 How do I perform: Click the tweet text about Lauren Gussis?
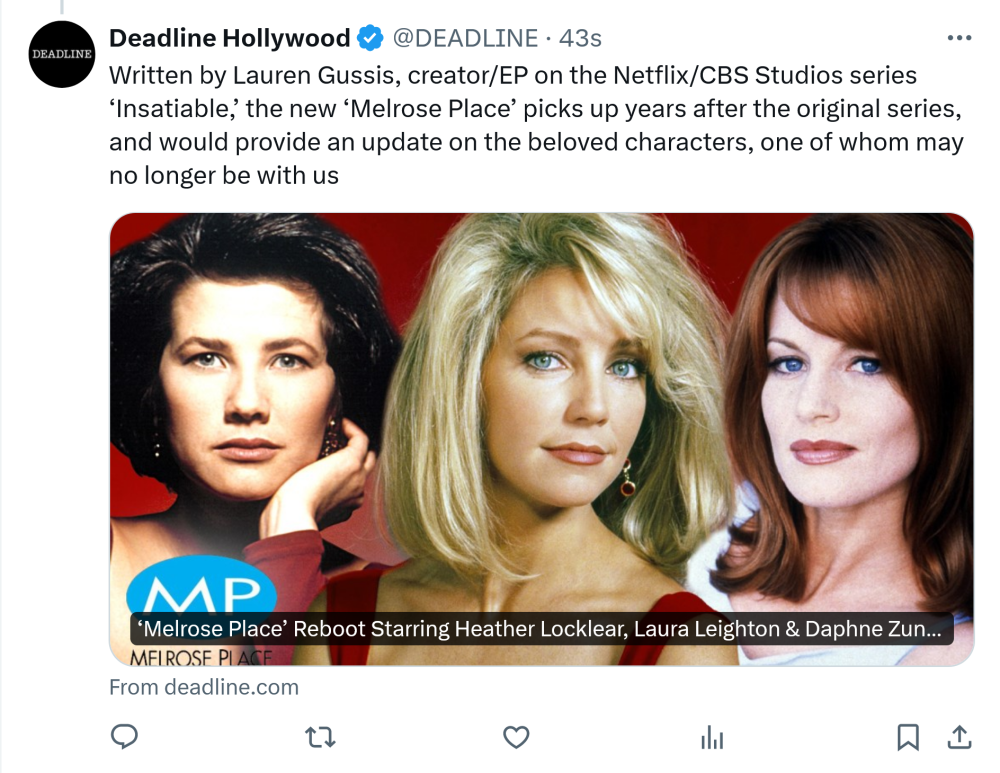pyautogui.click(x=536, y=125)
